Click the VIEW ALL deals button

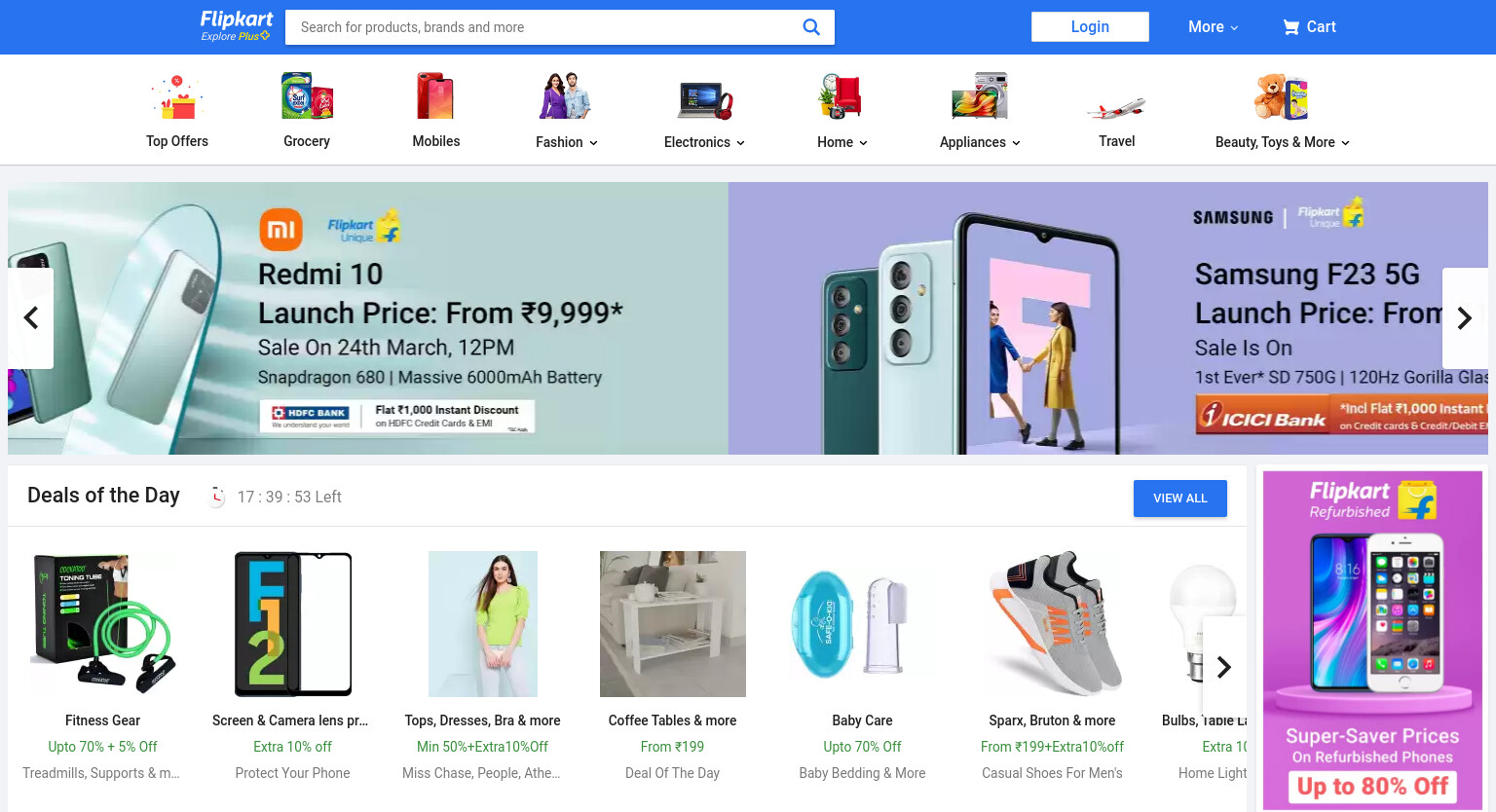coord(1180,498)
